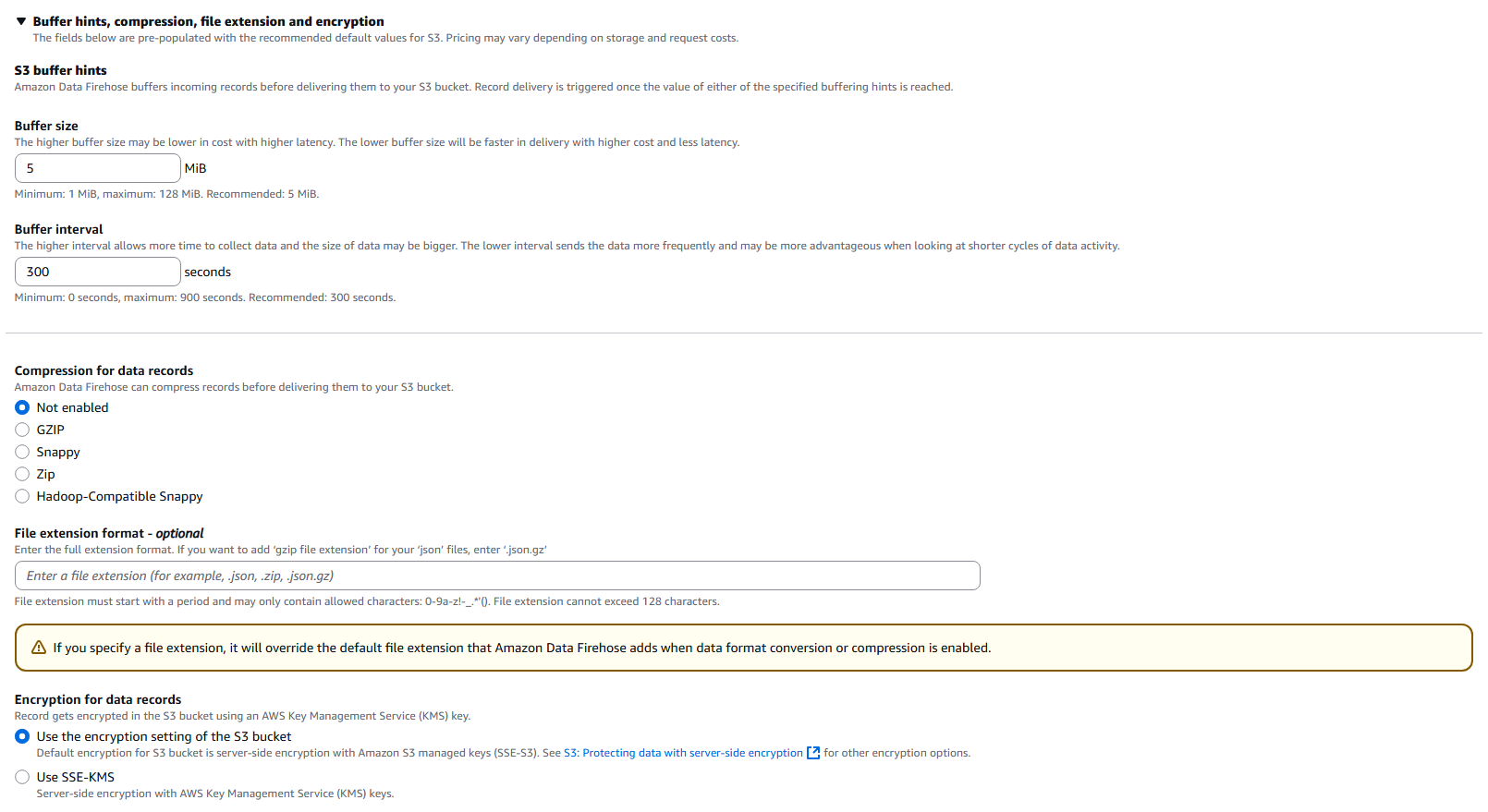Image resolution: width=1488 pixels, height=812 pixels.
Task: Select the Not enabled compression option
Action: tap(22, 407)
